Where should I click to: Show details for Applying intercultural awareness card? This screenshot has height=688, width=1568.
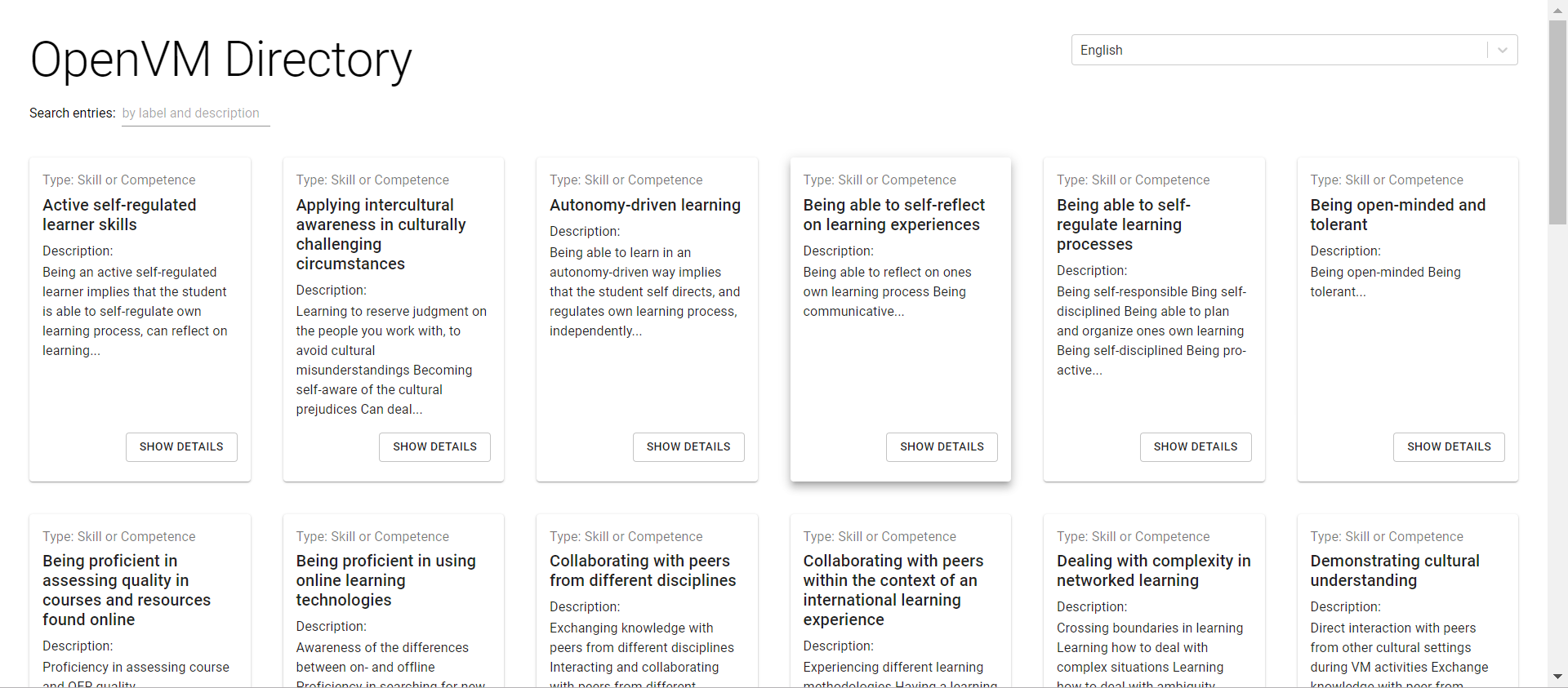pos(434,446)
